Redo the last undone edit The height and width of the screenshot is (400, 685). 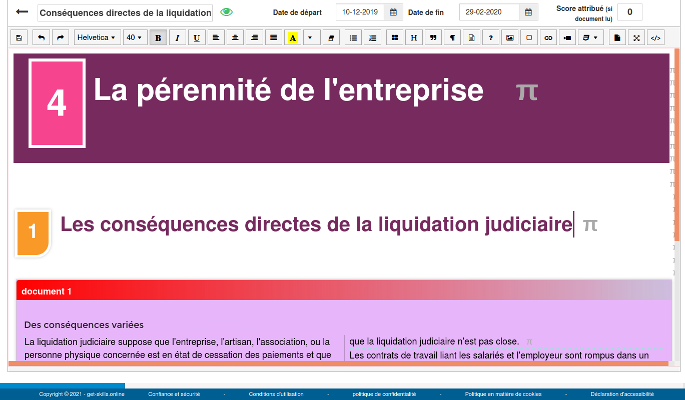pos(60,37)
